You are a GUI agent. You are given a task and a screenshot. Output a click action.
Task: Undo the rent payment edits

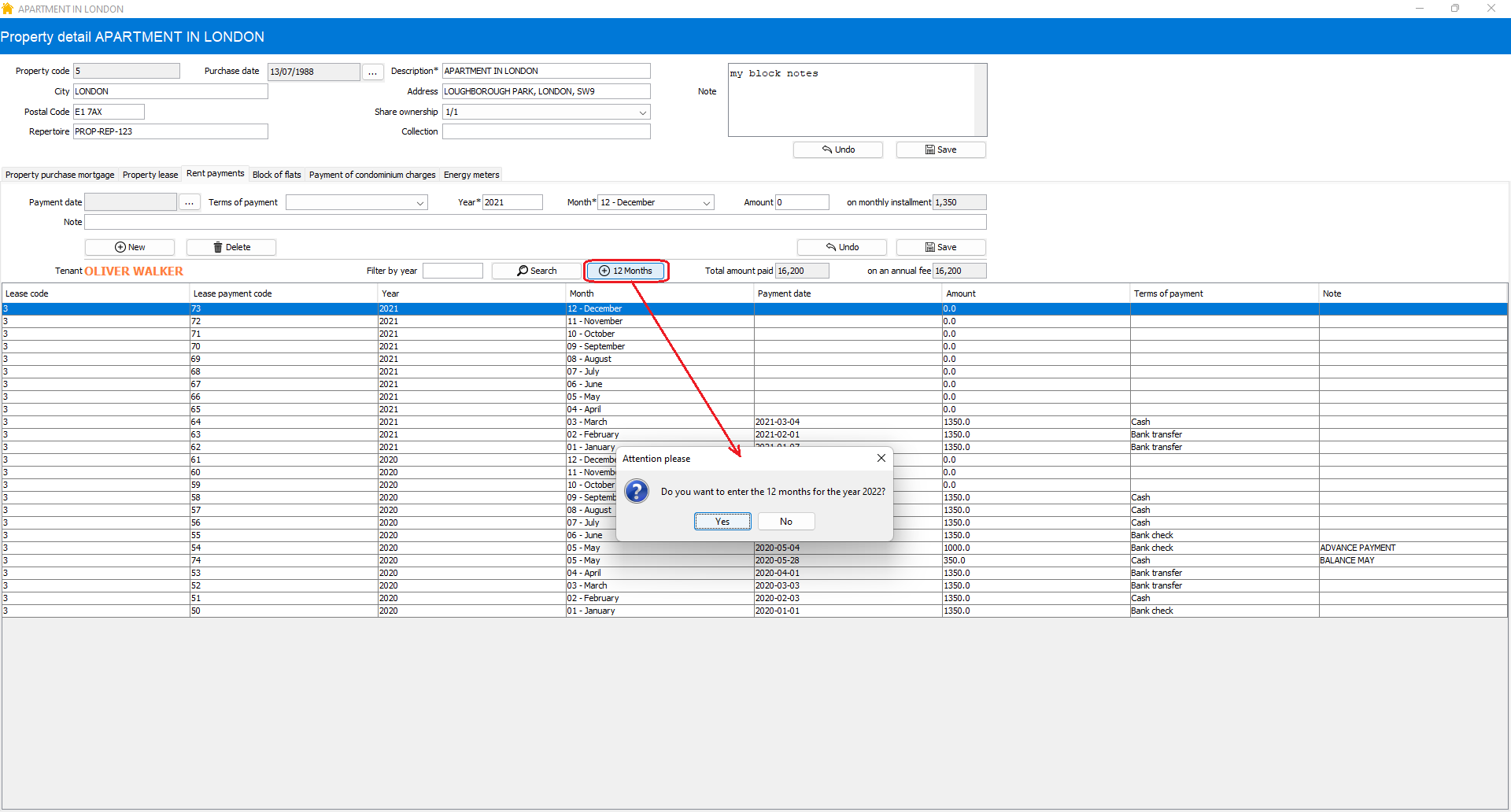coord(841,247)
